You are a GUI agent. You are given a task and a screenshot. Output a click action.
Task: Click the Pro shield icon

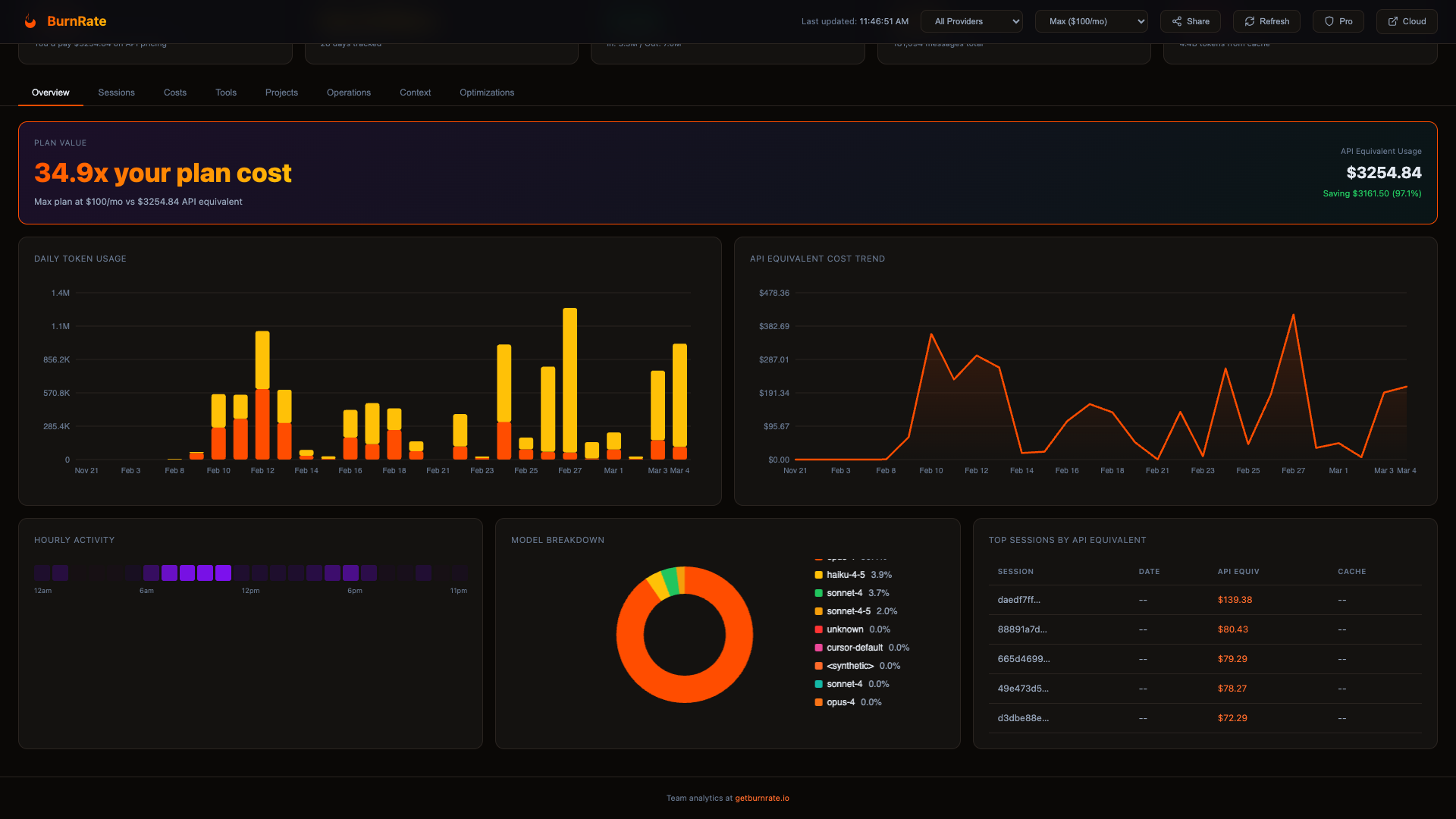pyautogui.click(x=1329, y=21)
